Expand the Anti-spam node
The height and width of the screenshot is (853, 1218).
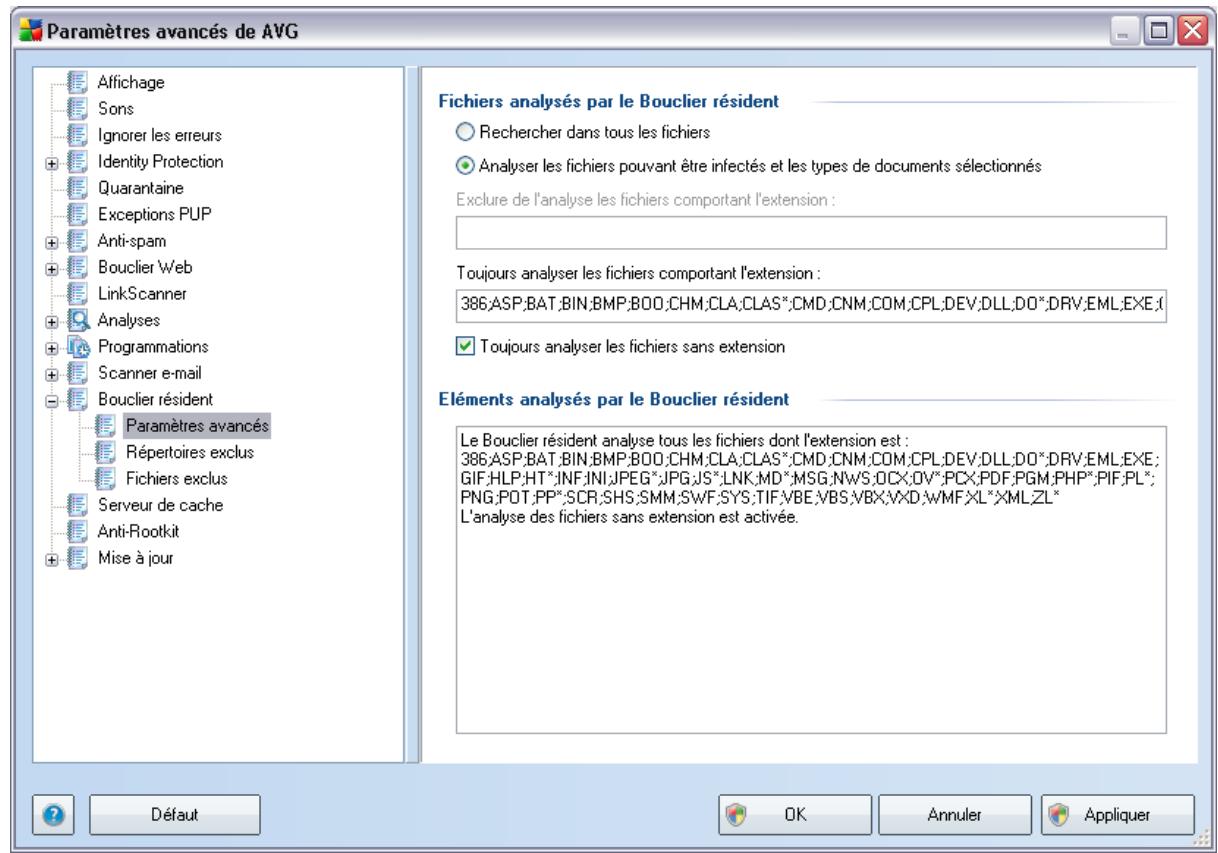pos(51,241)
